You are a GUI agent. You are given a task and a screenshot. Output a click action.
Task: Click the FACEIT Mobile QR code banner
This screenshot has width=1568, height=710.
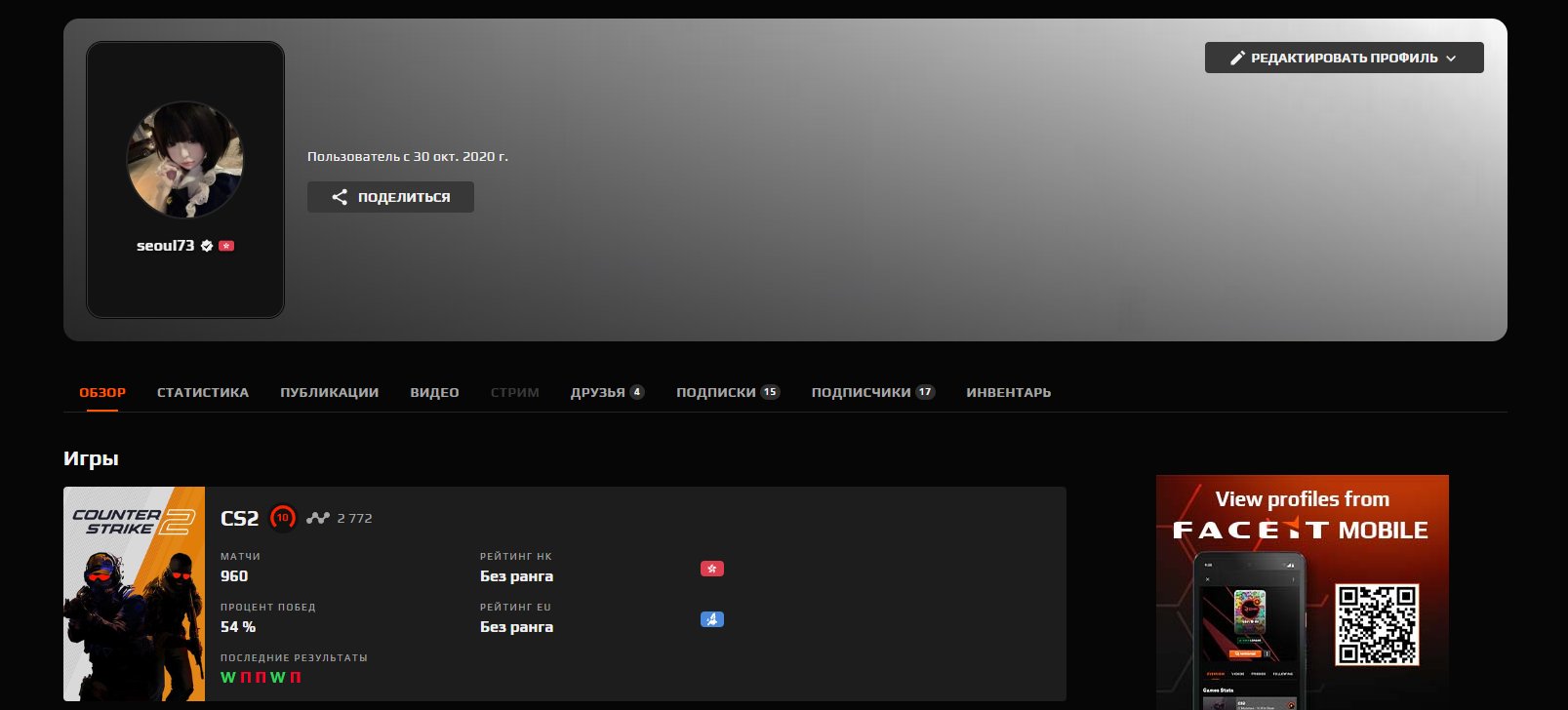[1376, 624]
